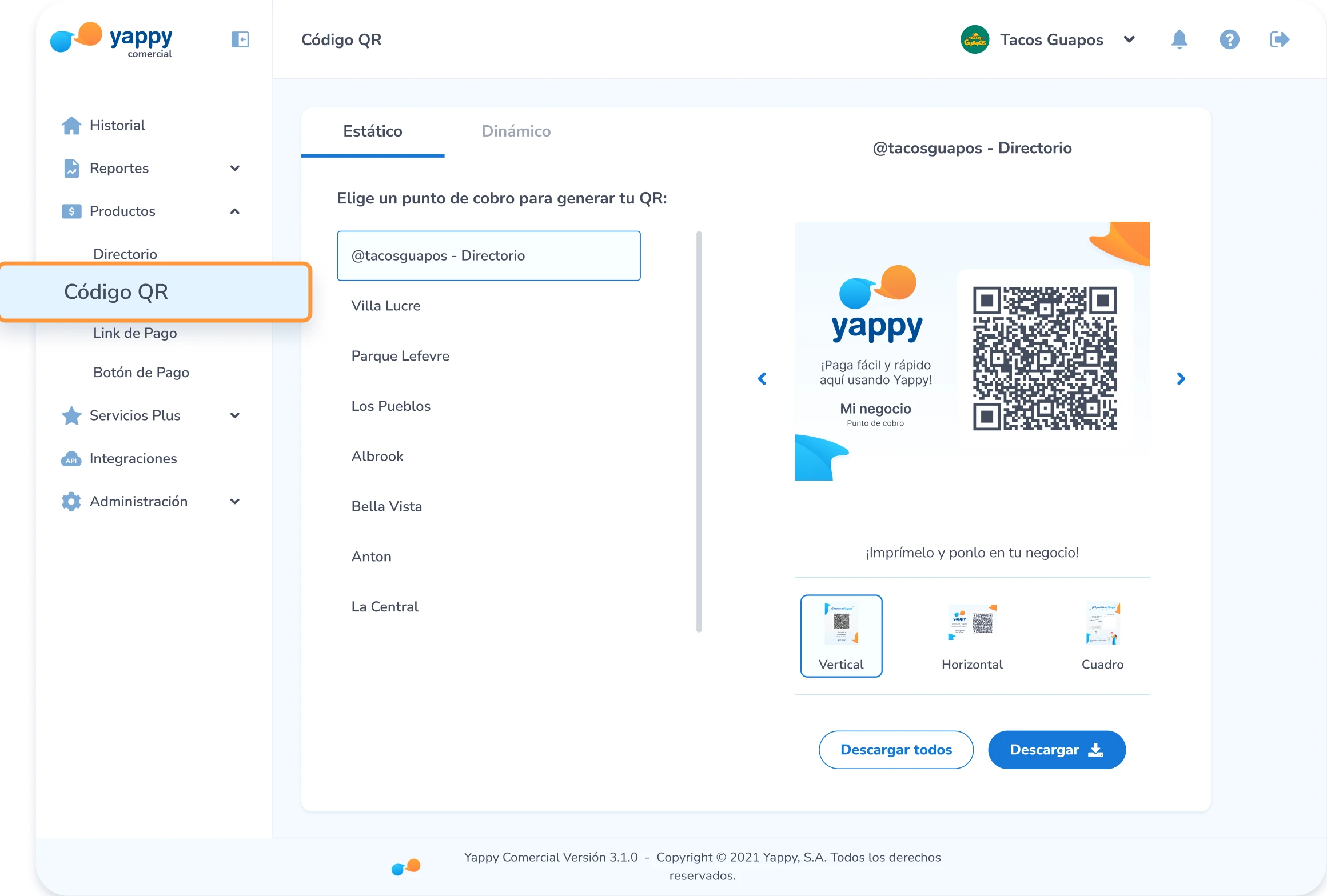
Task: Open Historial in the sidebar
Action: pyautogui.click(x=117, y=125)
